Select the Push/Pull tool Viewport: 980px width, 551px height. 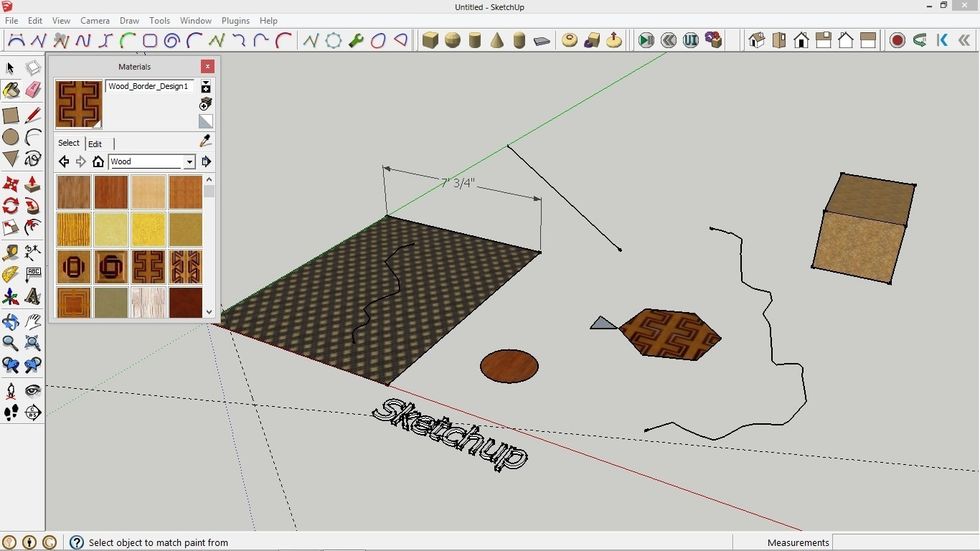click(x=32, y=184)
